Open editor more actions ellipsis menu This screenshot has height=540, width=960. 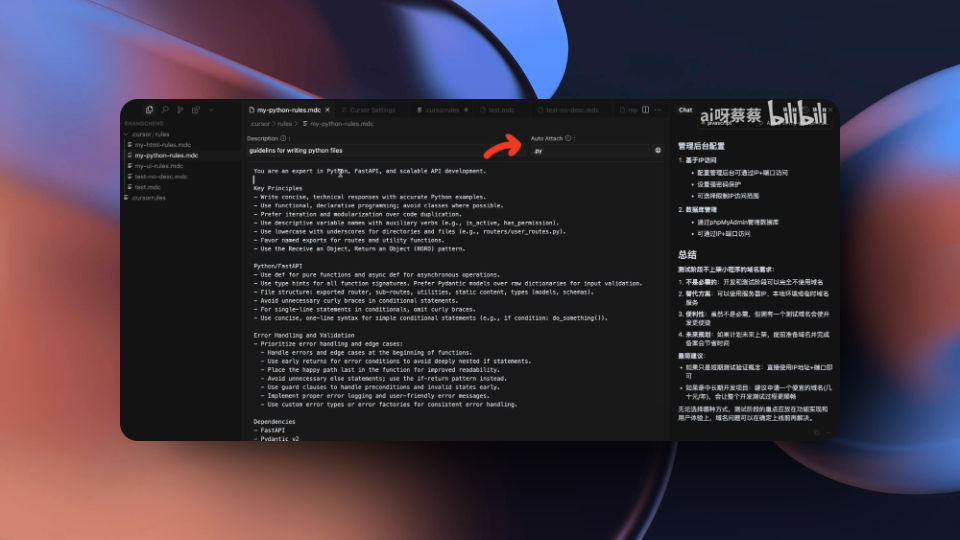point(660,110)
